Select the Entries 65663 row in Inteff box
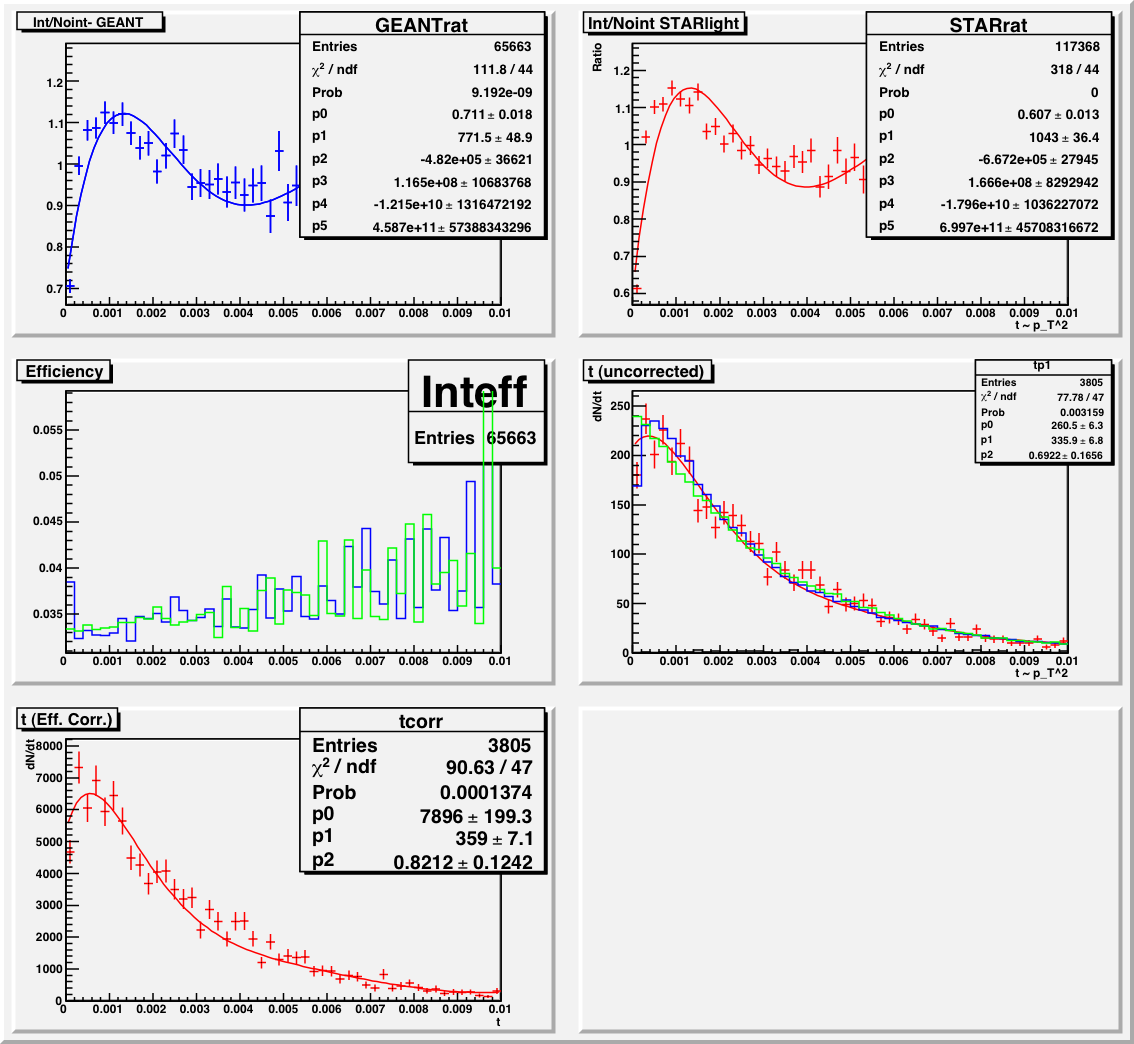The image size is (1134, 1044). tap(478, 438)
